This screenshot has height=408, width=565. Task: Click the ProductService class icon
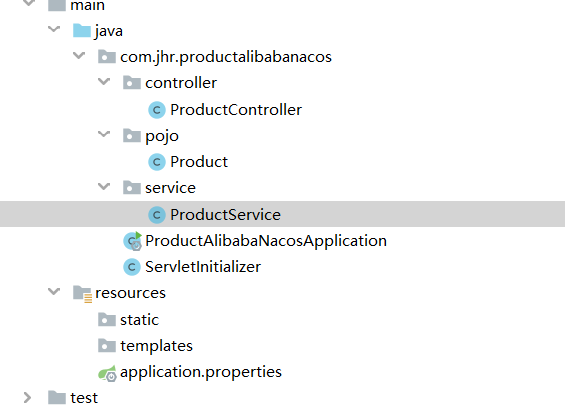pyautogui.click(x=157, y=215)
